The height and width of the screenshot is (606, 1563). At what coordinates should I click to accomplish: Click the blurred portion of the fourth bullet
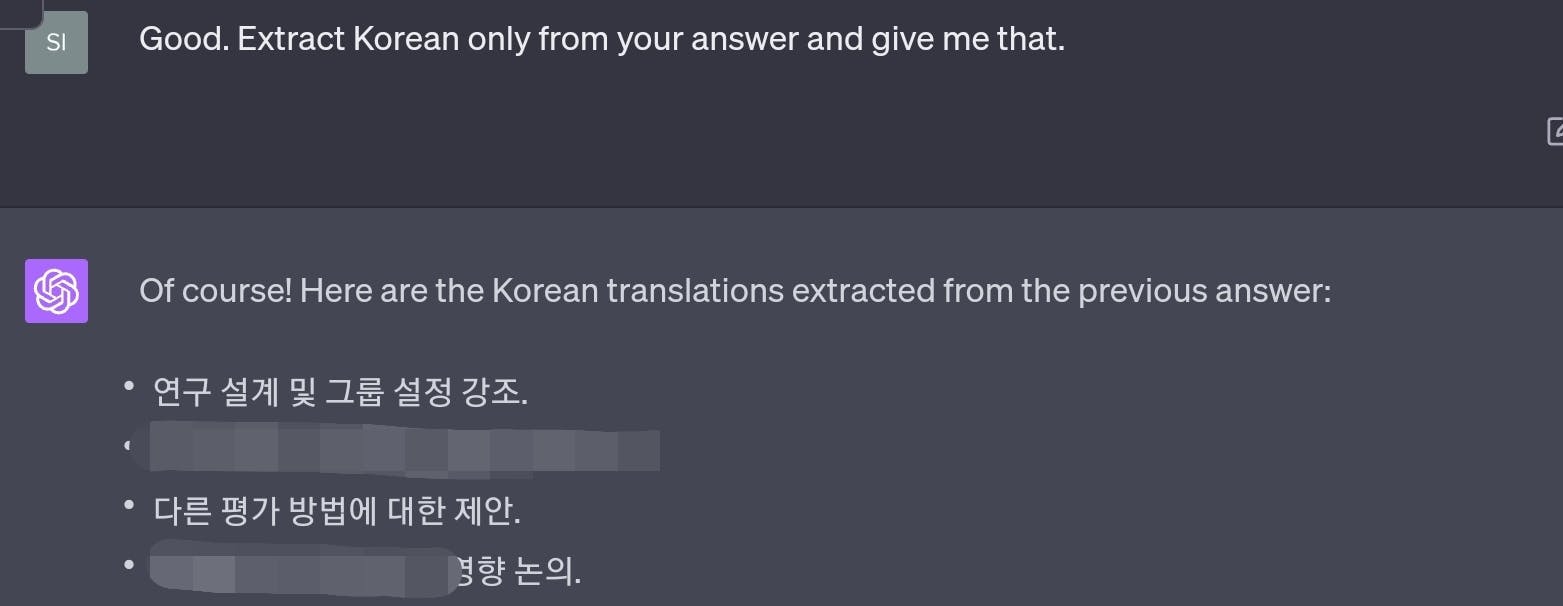300,570
